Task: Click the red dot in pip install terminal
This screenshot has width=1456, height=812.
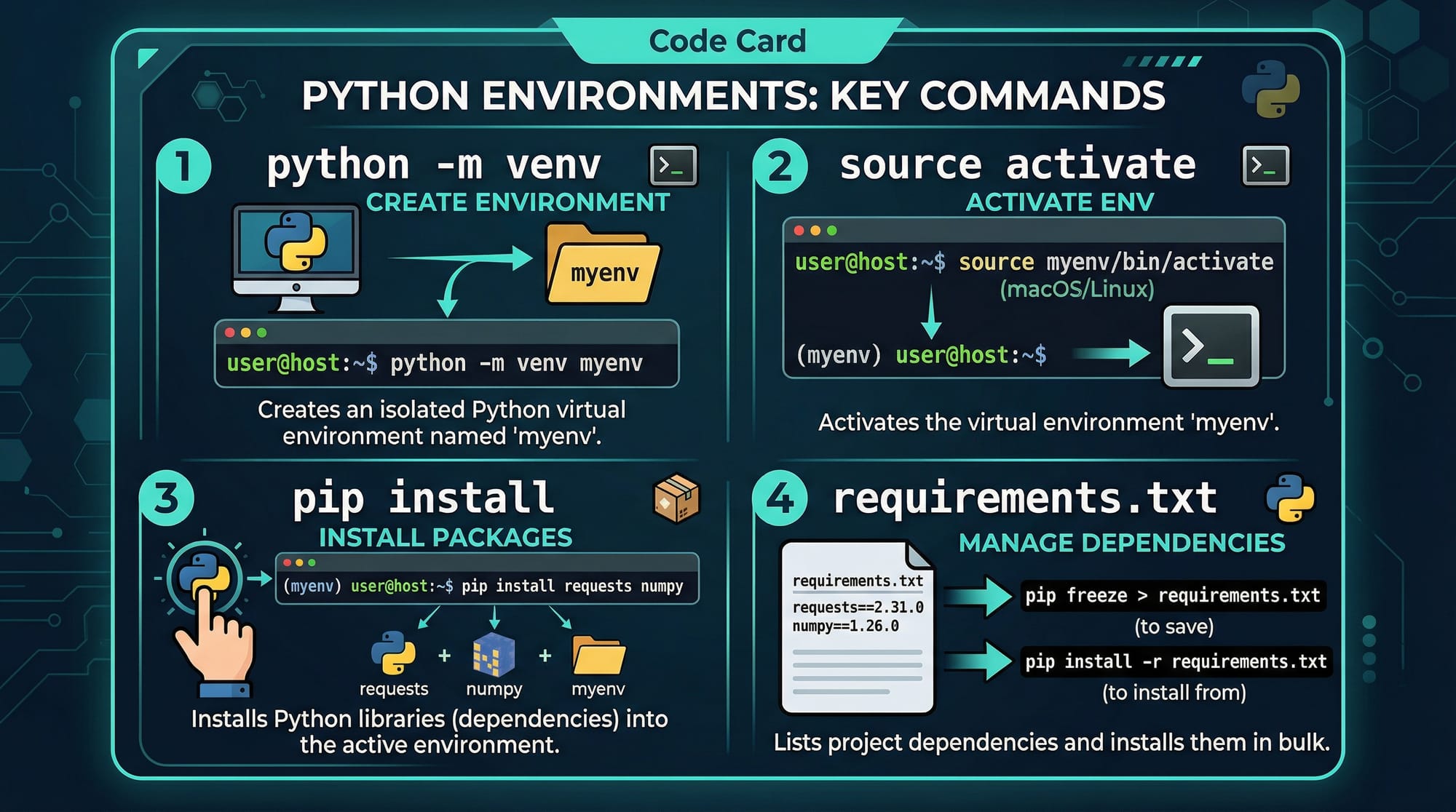Action: coord(287,562)
